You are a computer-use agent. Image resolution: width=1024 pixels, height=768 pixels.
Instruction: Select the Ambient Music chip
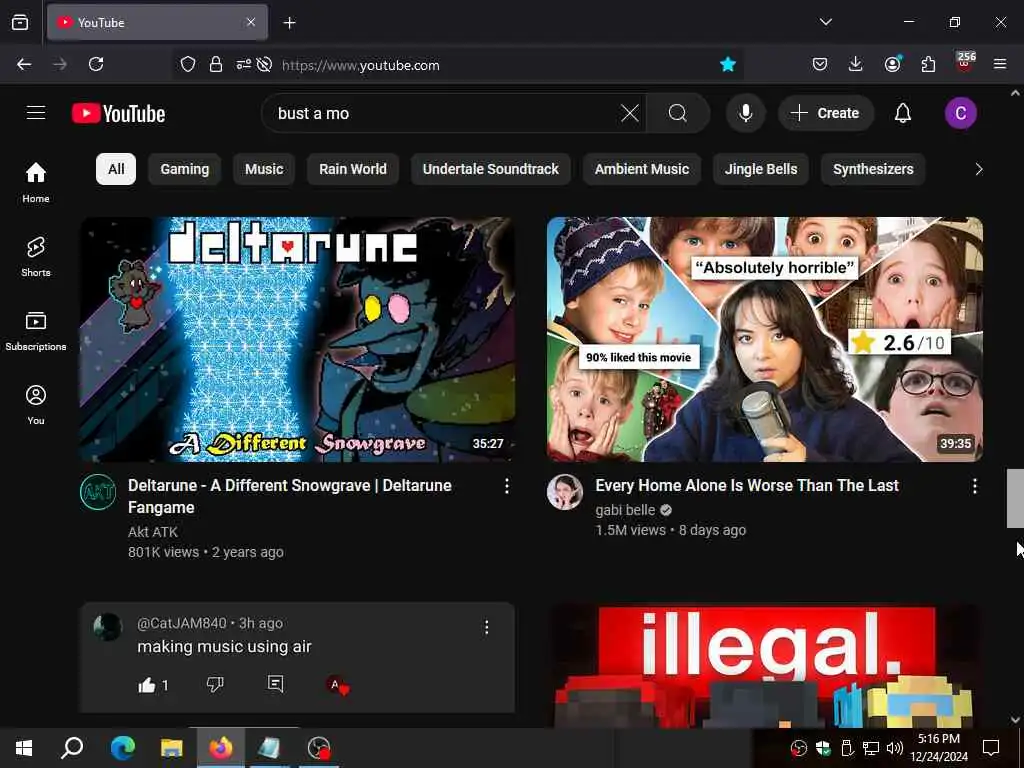(x=641, y=169)
